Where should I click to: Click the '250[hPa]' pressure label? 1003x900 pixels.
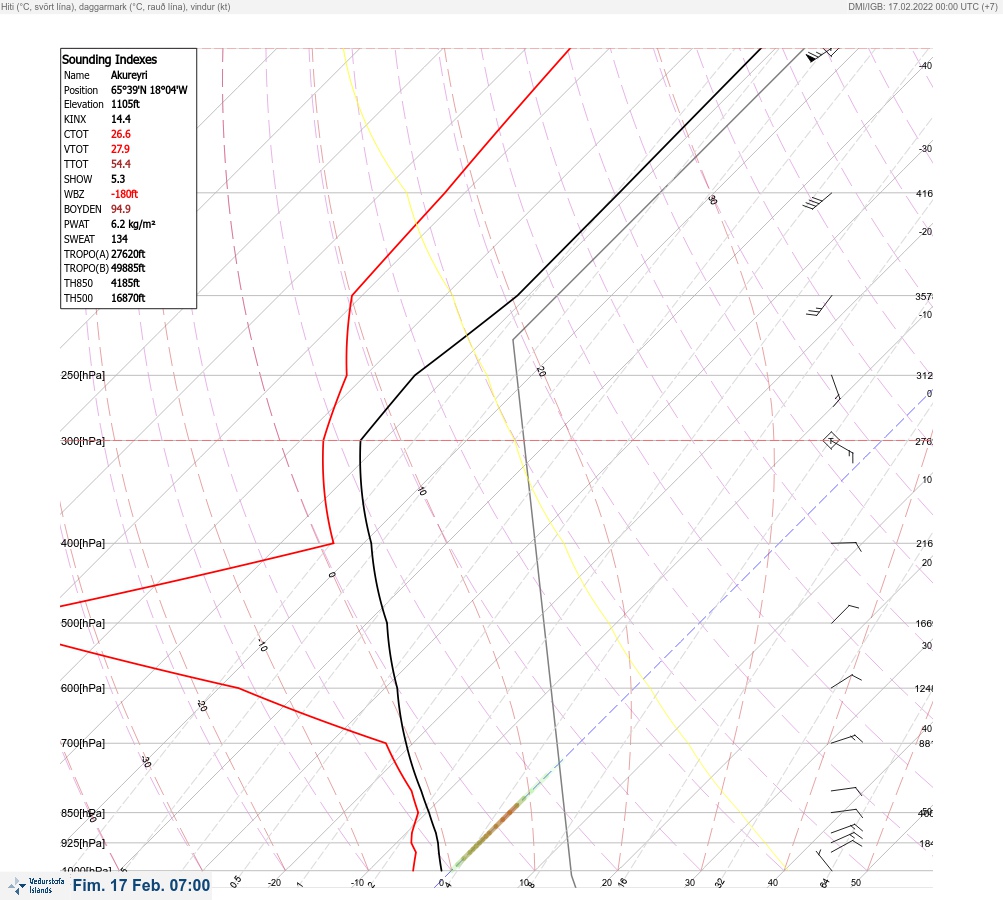(83, 375)
